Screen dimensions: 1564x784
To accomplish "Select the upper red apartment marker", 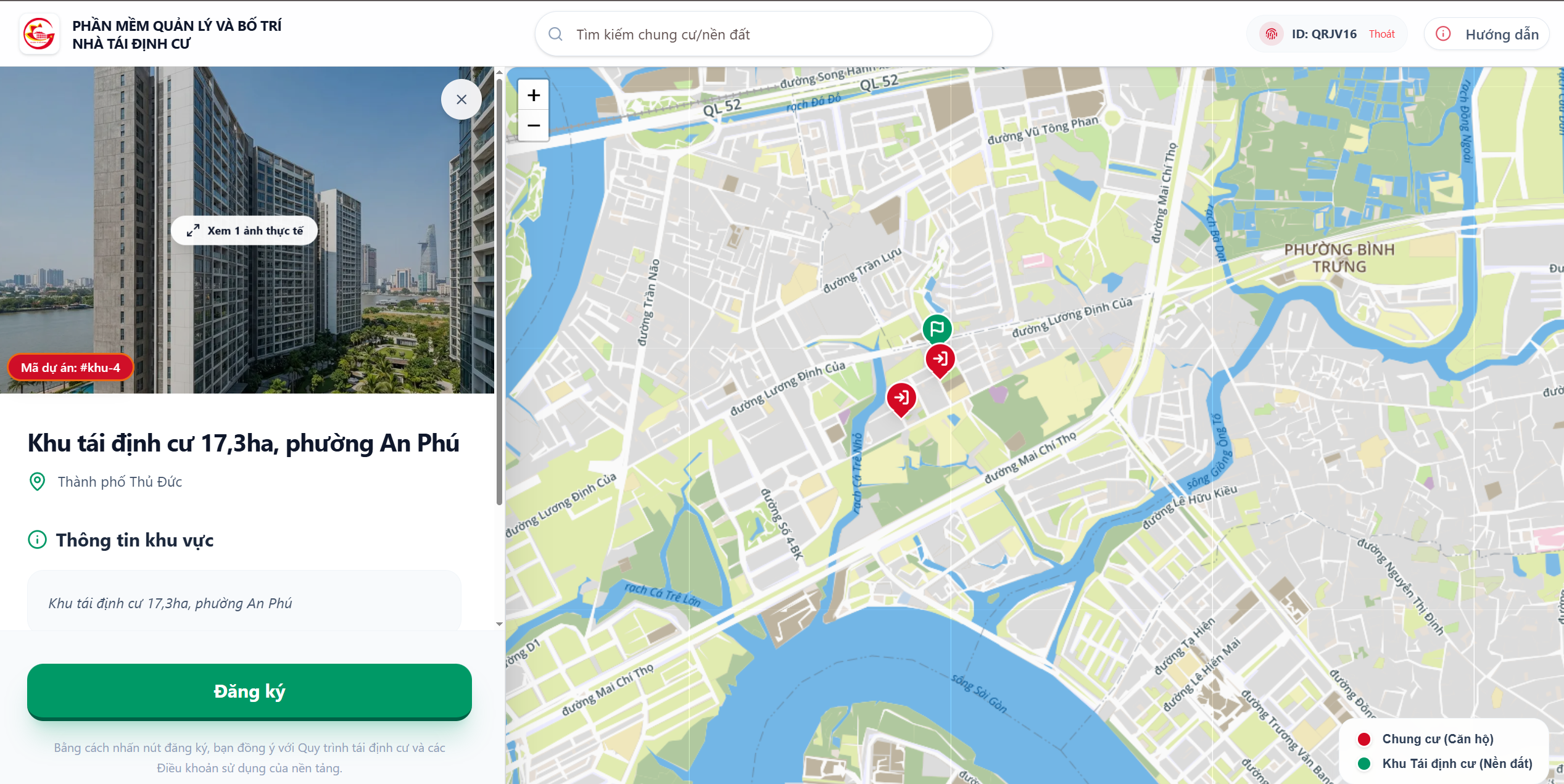I will coord(940,360).
